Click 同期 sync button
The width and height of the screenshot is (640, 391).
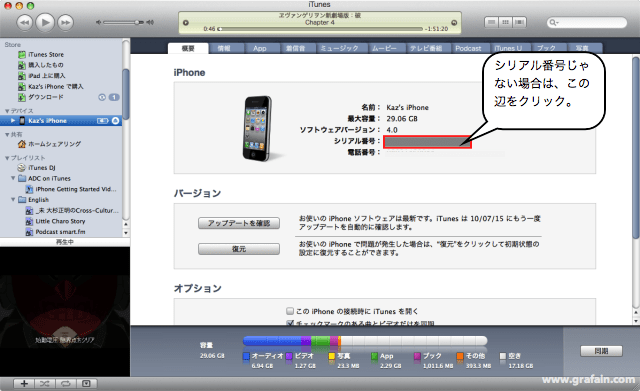click(x=601, y=351)
